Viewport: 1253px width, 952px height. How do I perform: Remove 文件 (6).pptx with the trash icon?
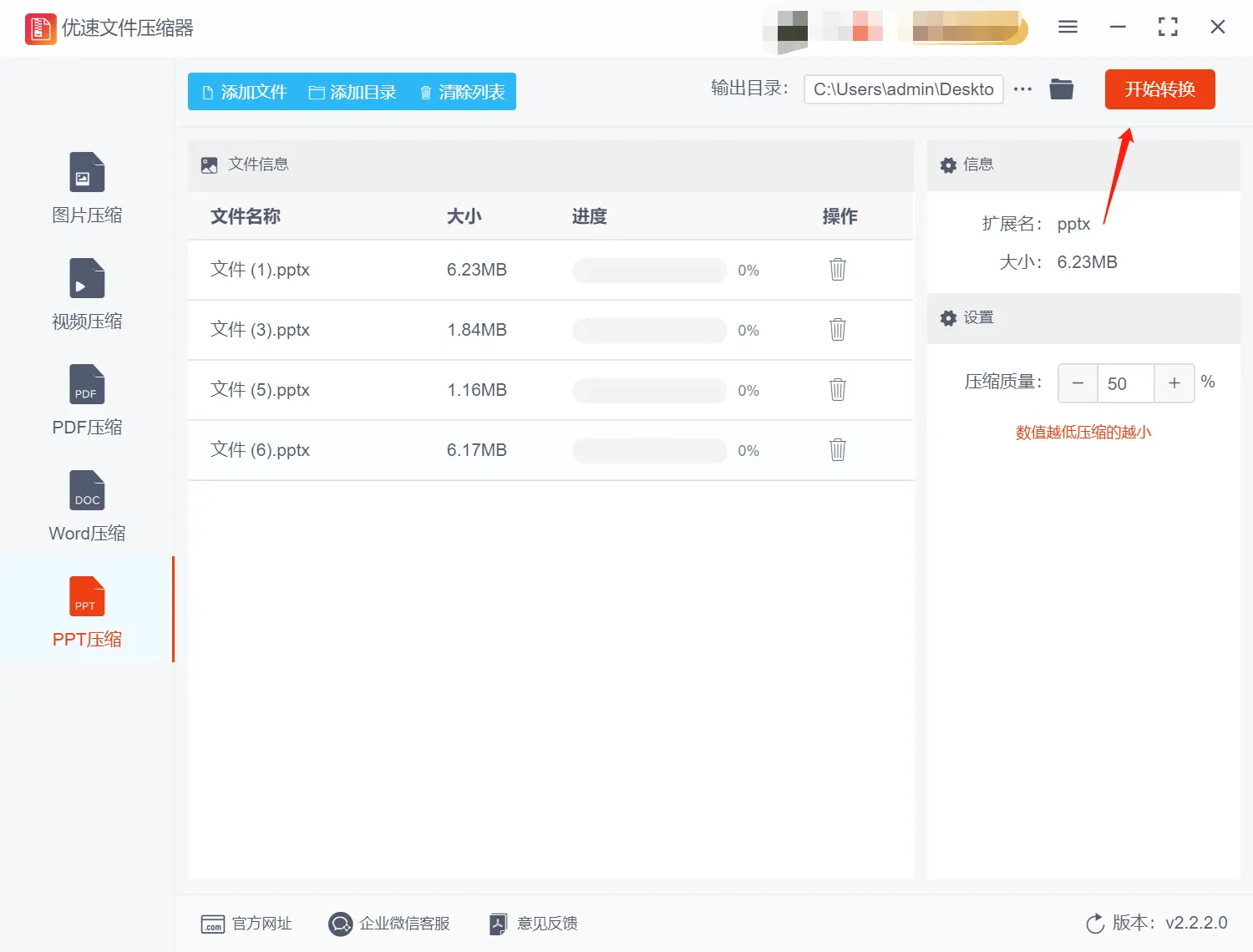coord(838,449)
